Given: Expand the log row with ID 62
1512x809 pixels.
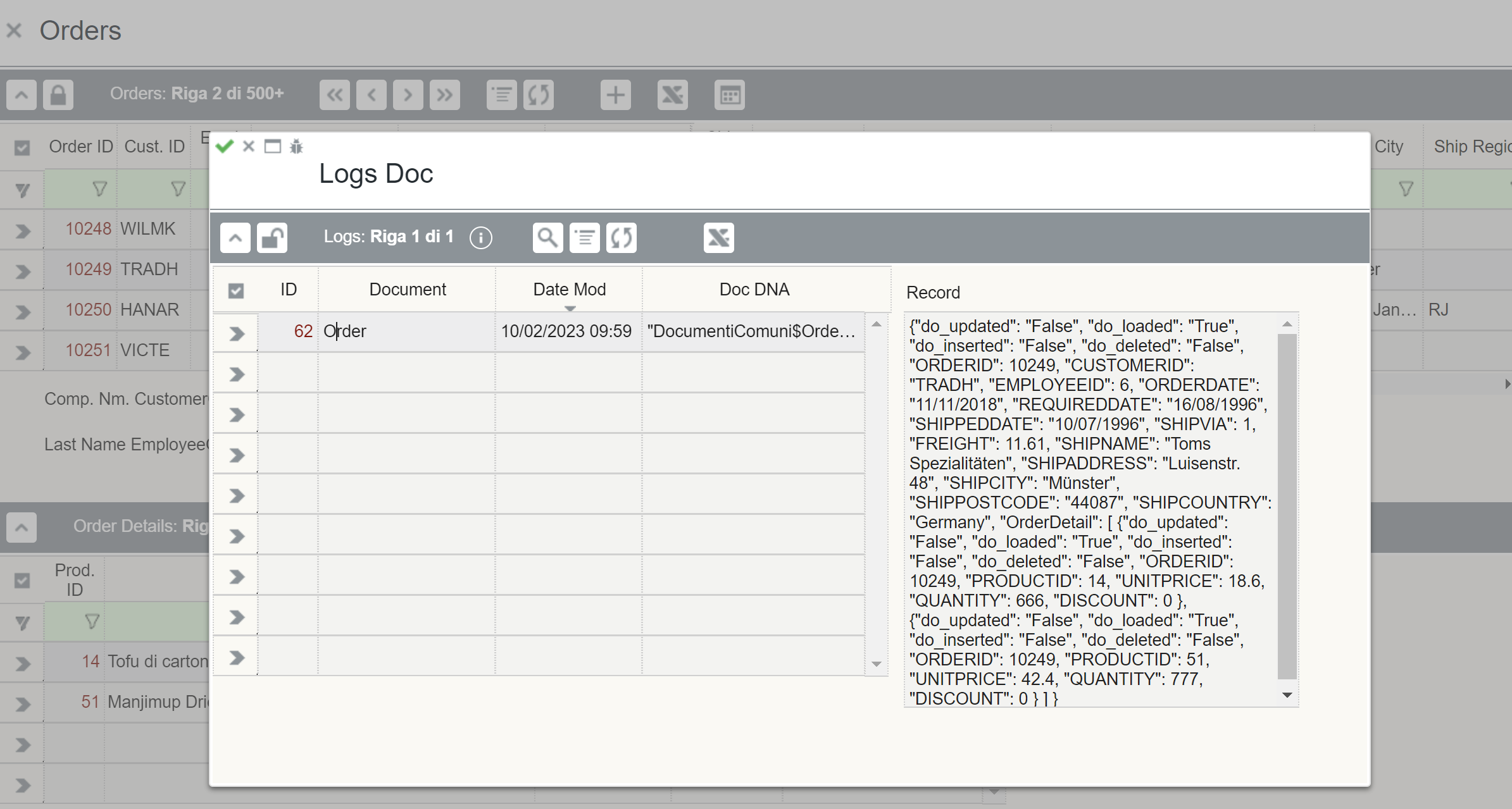Looking at the screenshot, I should 236,333.
